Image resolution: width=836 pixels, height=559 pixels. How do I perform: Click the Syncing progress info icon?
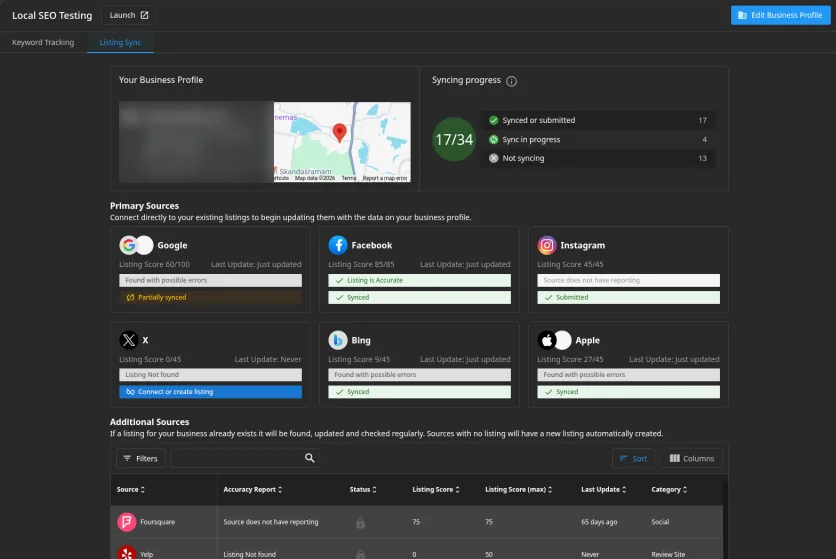511,81
